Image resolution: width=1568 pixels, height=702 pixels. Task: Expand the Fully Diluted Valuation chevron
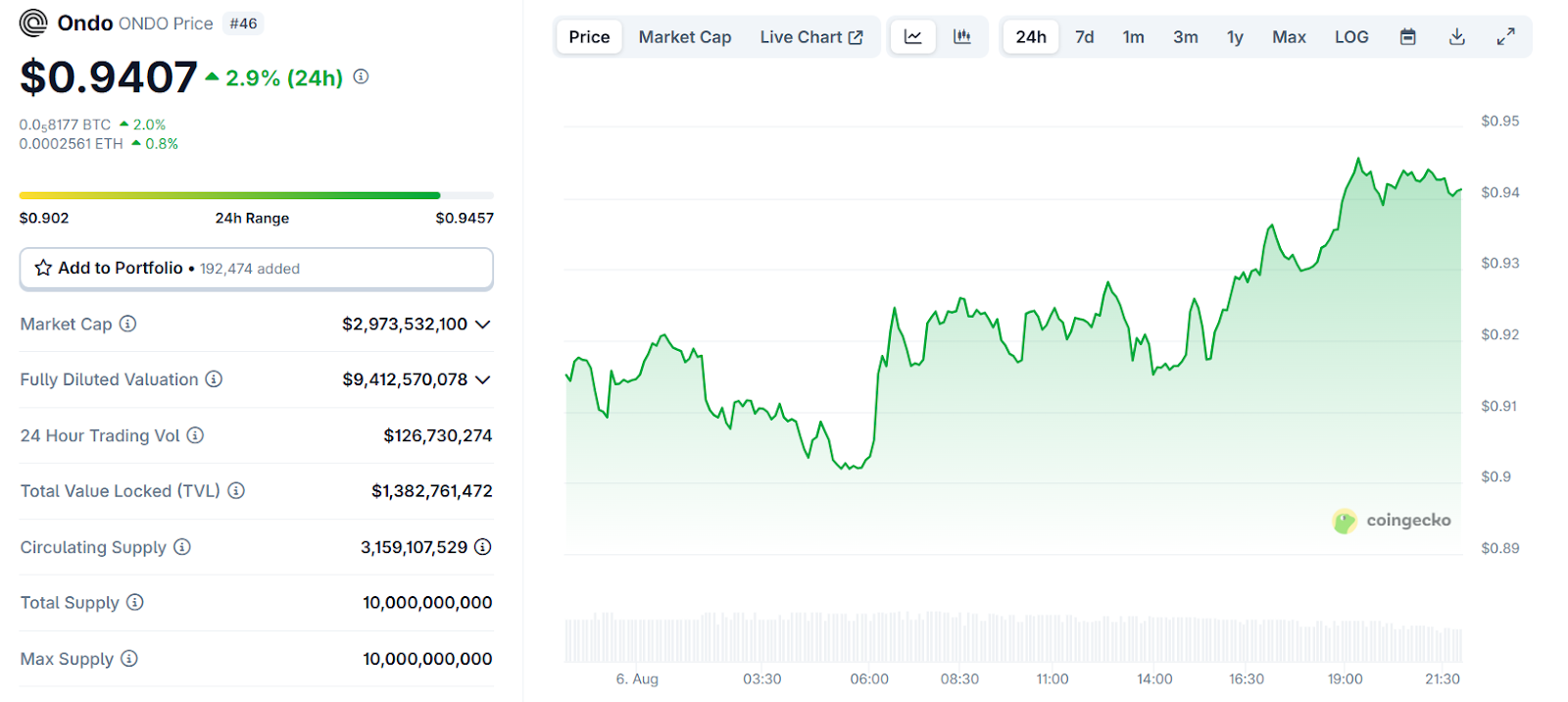click(x=482, y=379)
